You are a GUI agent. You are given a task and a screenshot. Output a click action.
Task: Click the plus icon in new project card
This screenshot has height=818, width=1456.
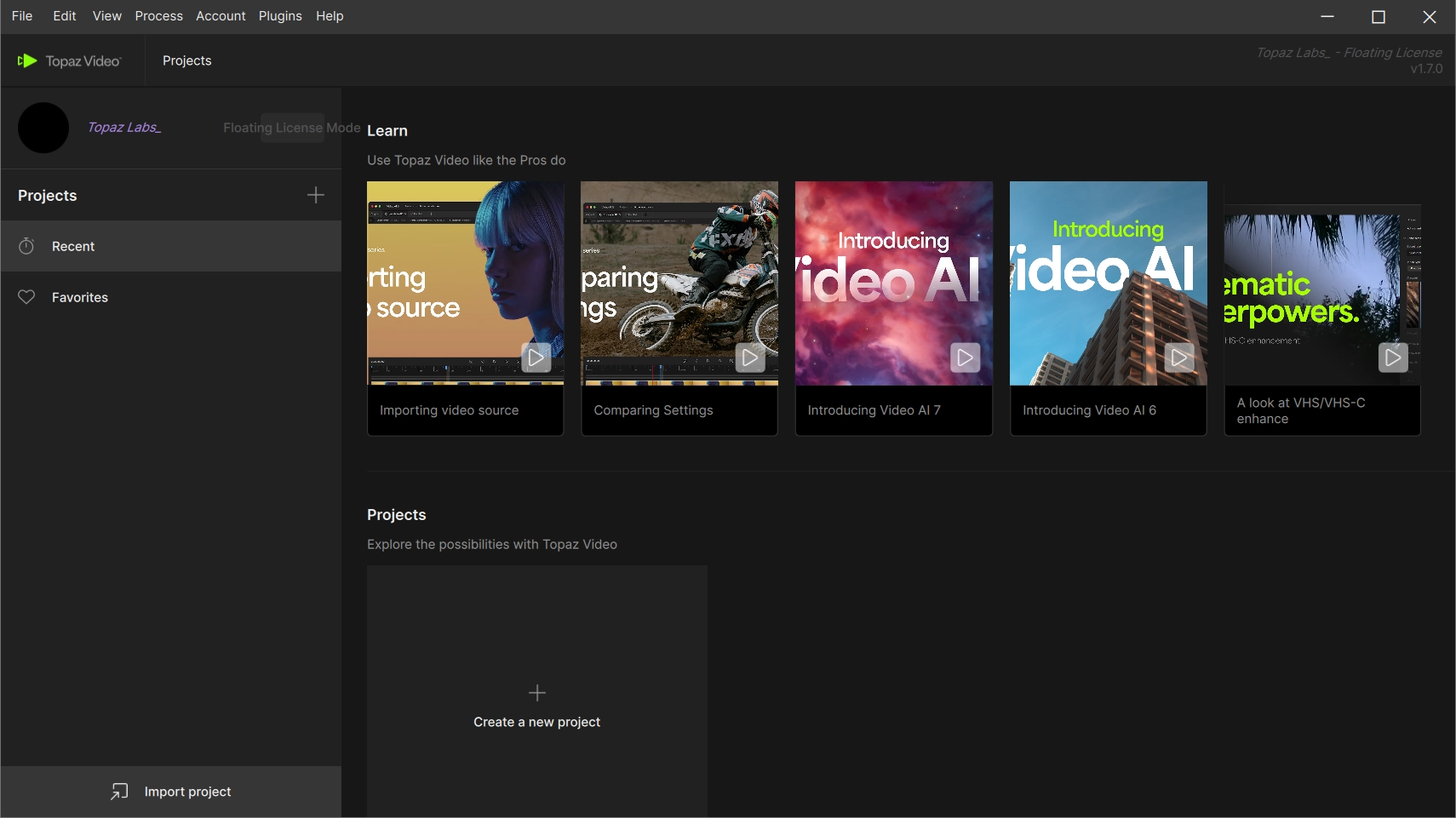point(537,693)
